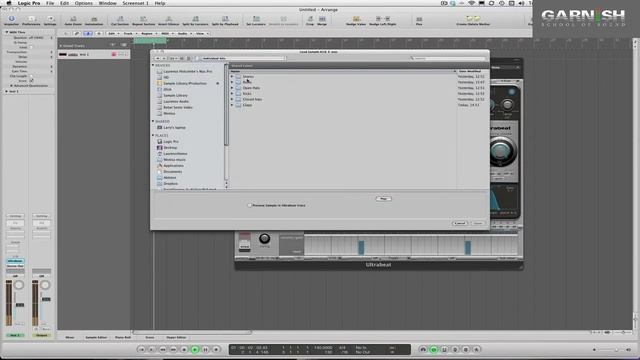Screen dimensions: 640x360
Task: Open Preferences from the toolbar
Action: click(31, 19)
